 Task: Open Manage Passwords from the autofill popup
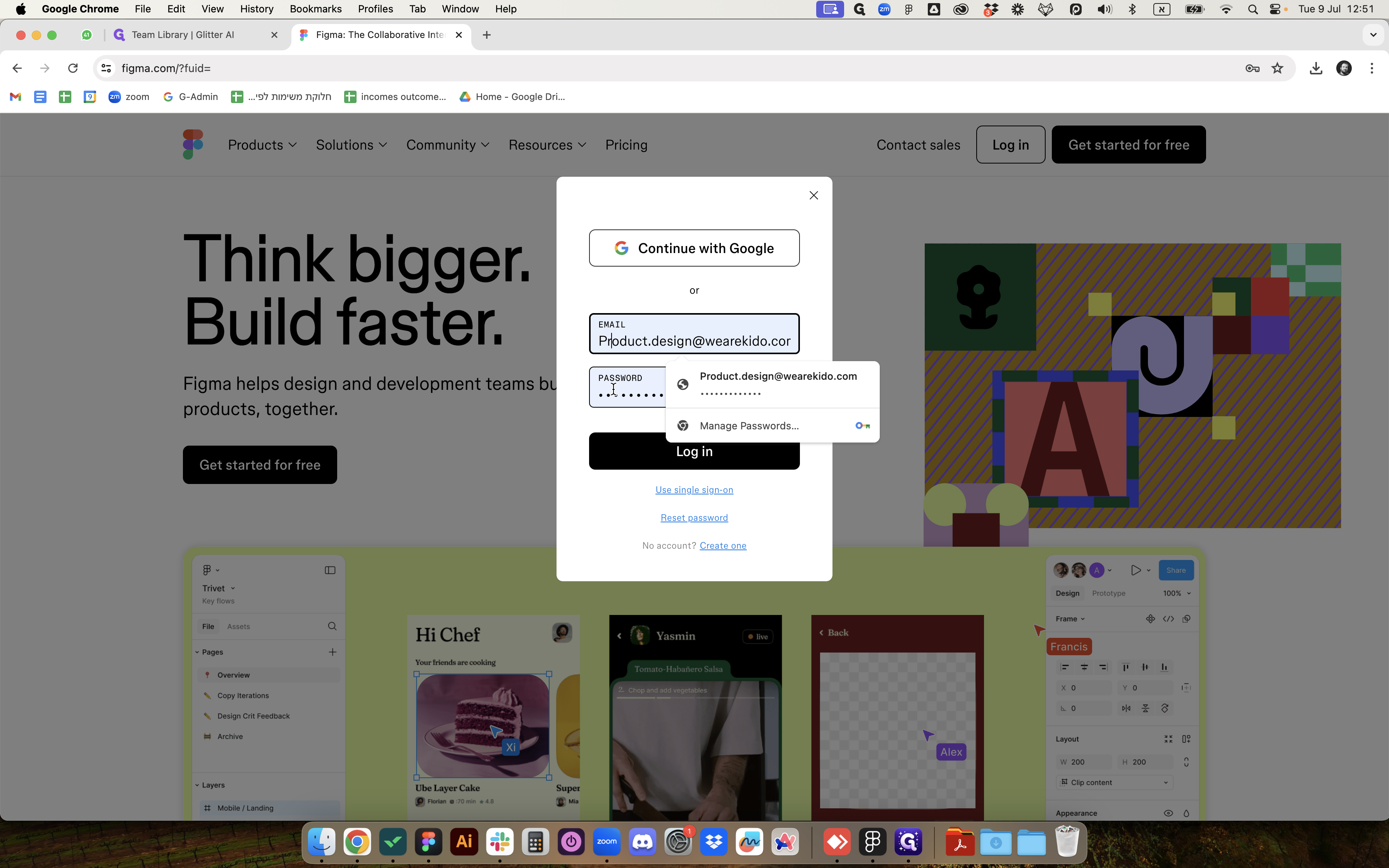click(772, 425)
